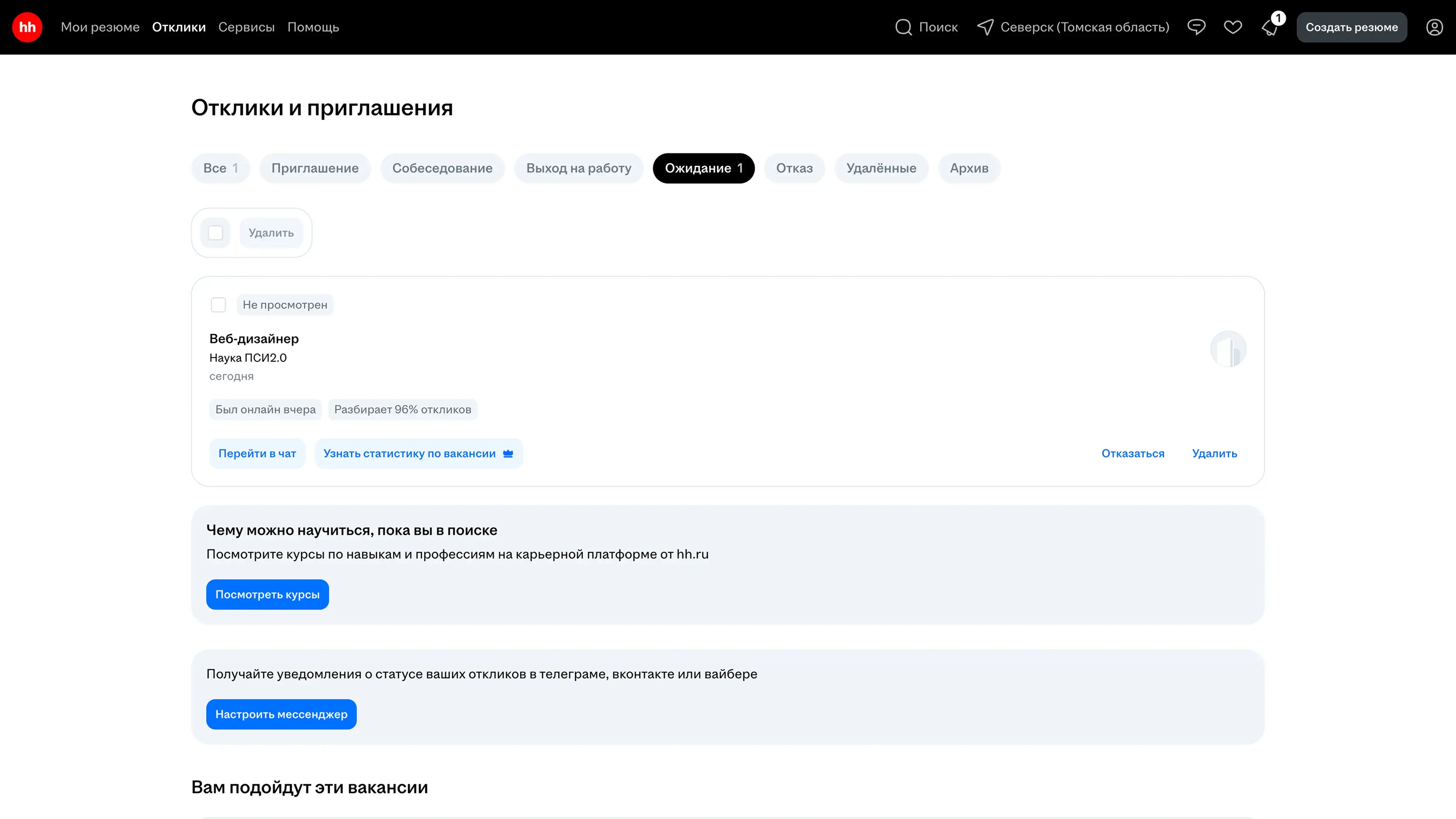Click the Перейти в чат button
This screenshot has width=1456, height=819.
pyautogui.click(x=257, y=453)
